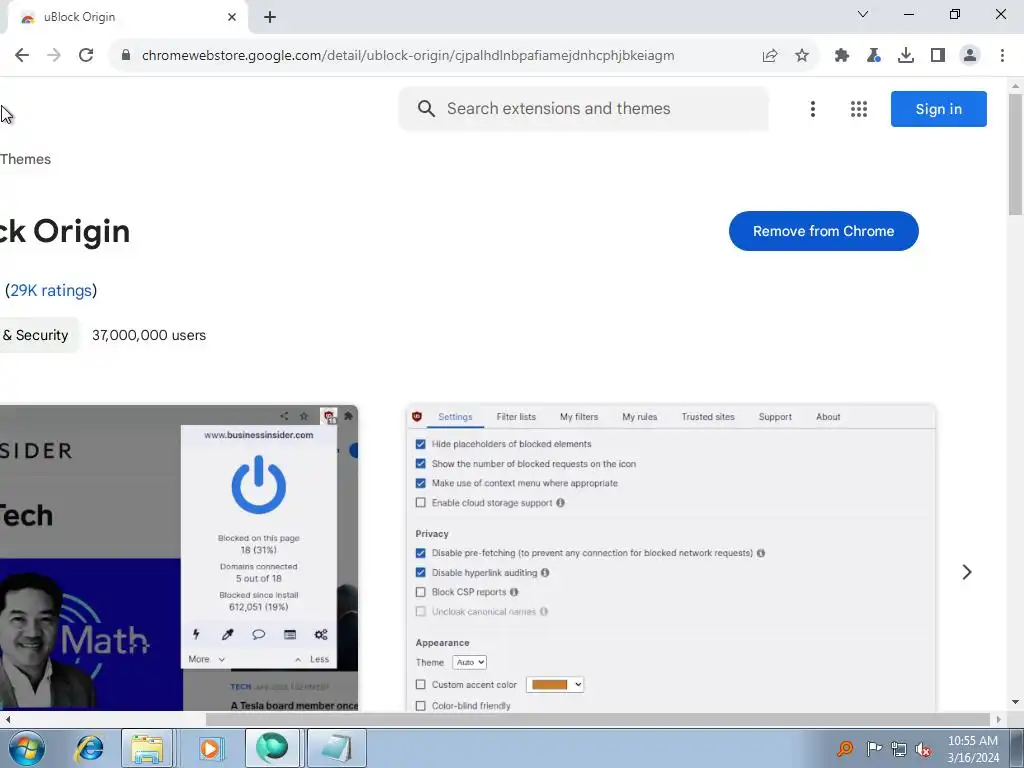Click the forward navigation arrow
1024x768 pixels.
pyautogui.click(x=54, y=55)
